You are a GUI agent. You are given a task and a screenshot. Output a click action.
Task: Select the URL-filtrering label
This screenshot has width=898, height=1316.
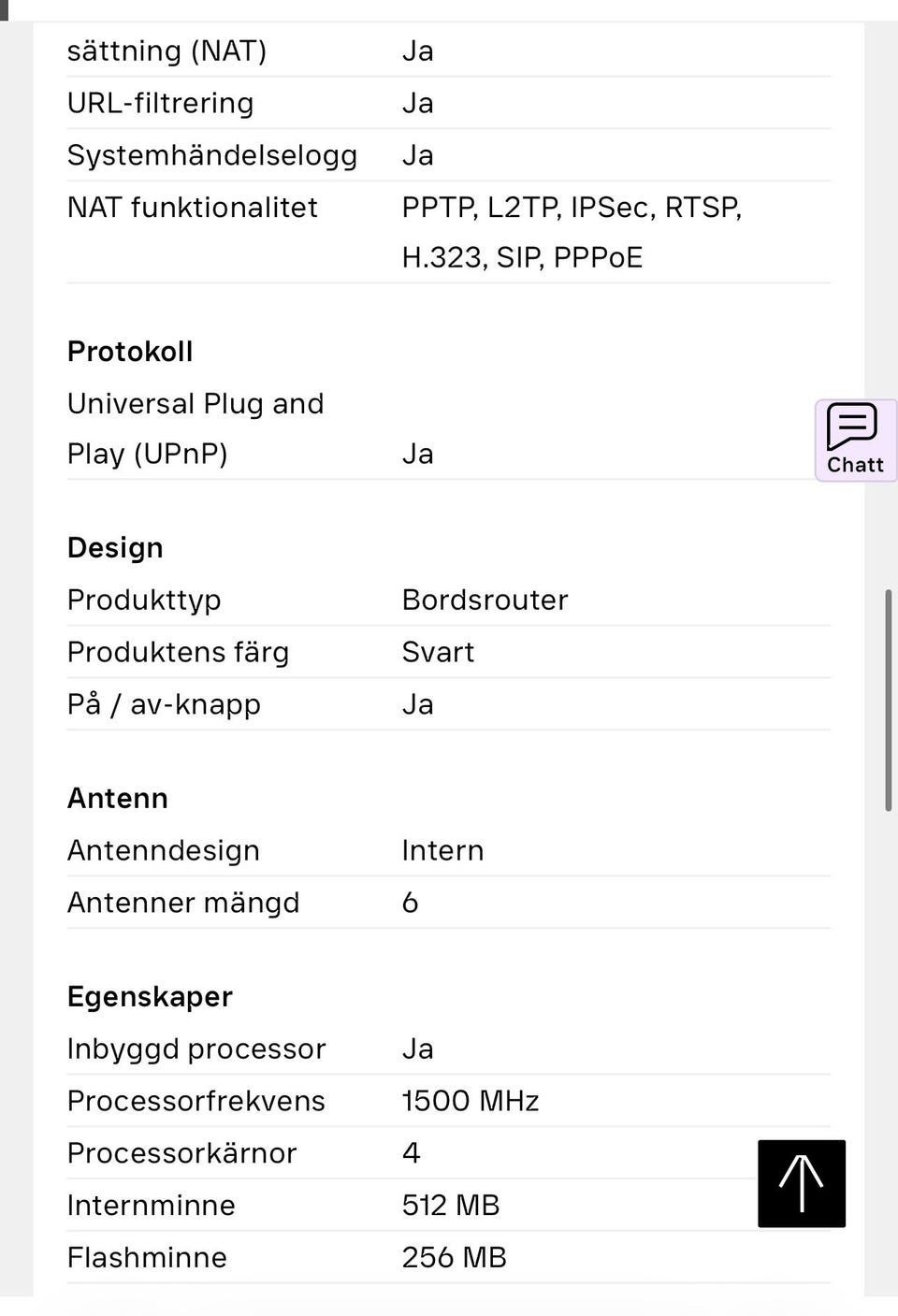click(160, 103)
